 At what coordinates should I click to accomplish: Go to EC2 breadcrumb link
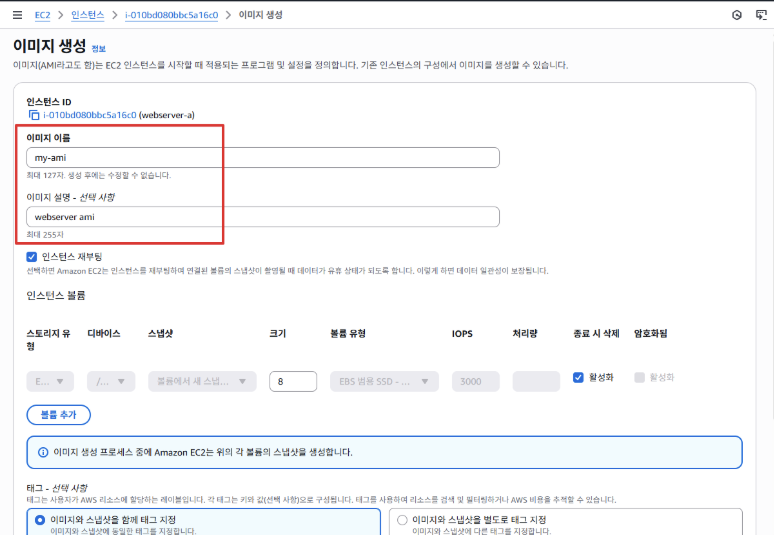42,15
